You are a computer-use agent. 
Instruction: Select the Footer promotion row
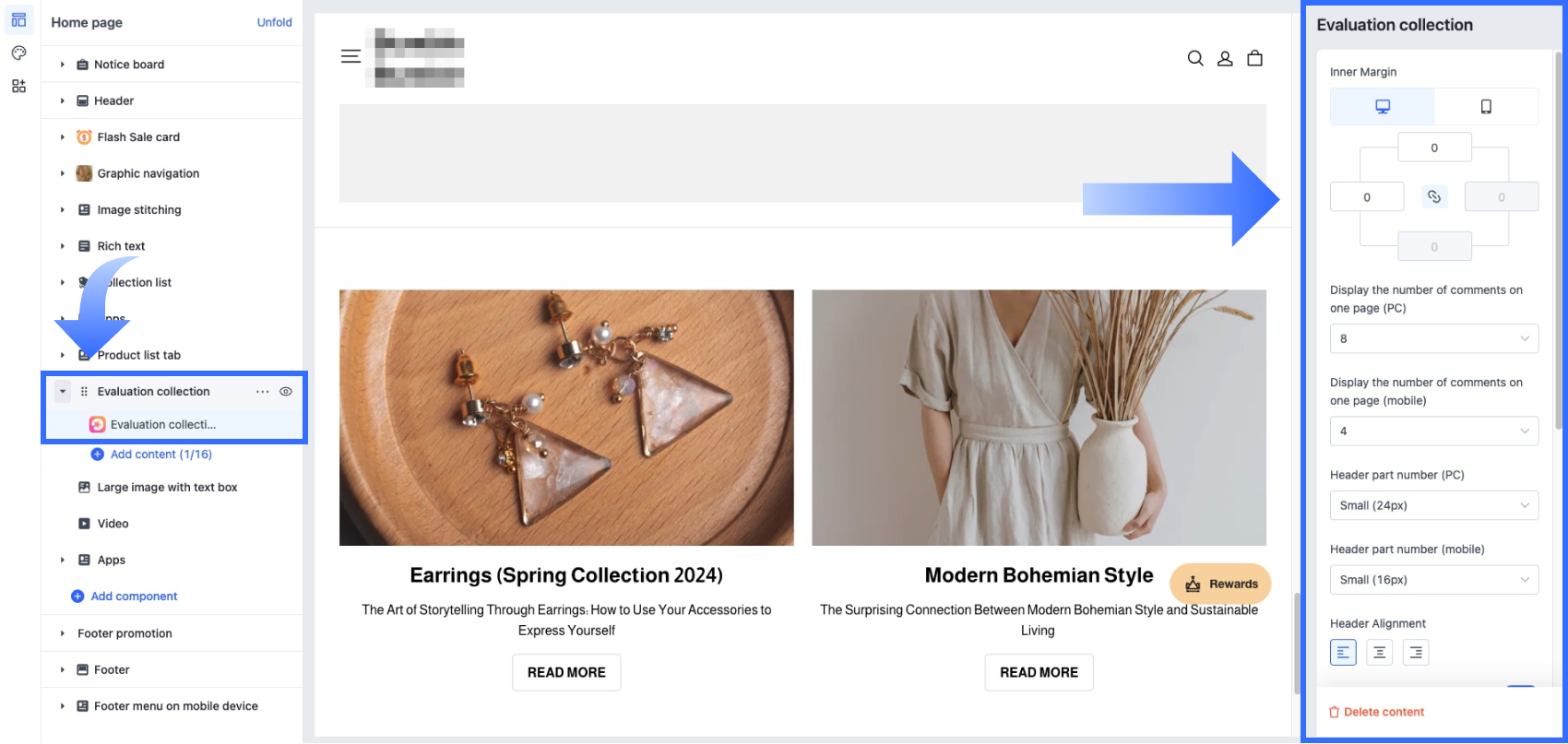coord(173,633)
